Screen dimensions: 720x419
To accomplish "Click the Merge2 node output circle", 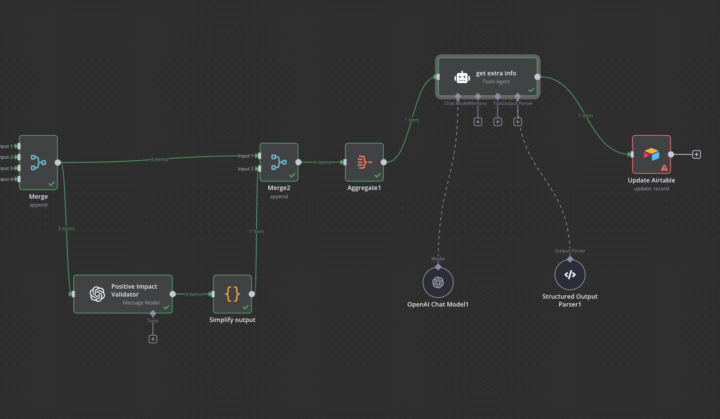I will click(298, 162).
